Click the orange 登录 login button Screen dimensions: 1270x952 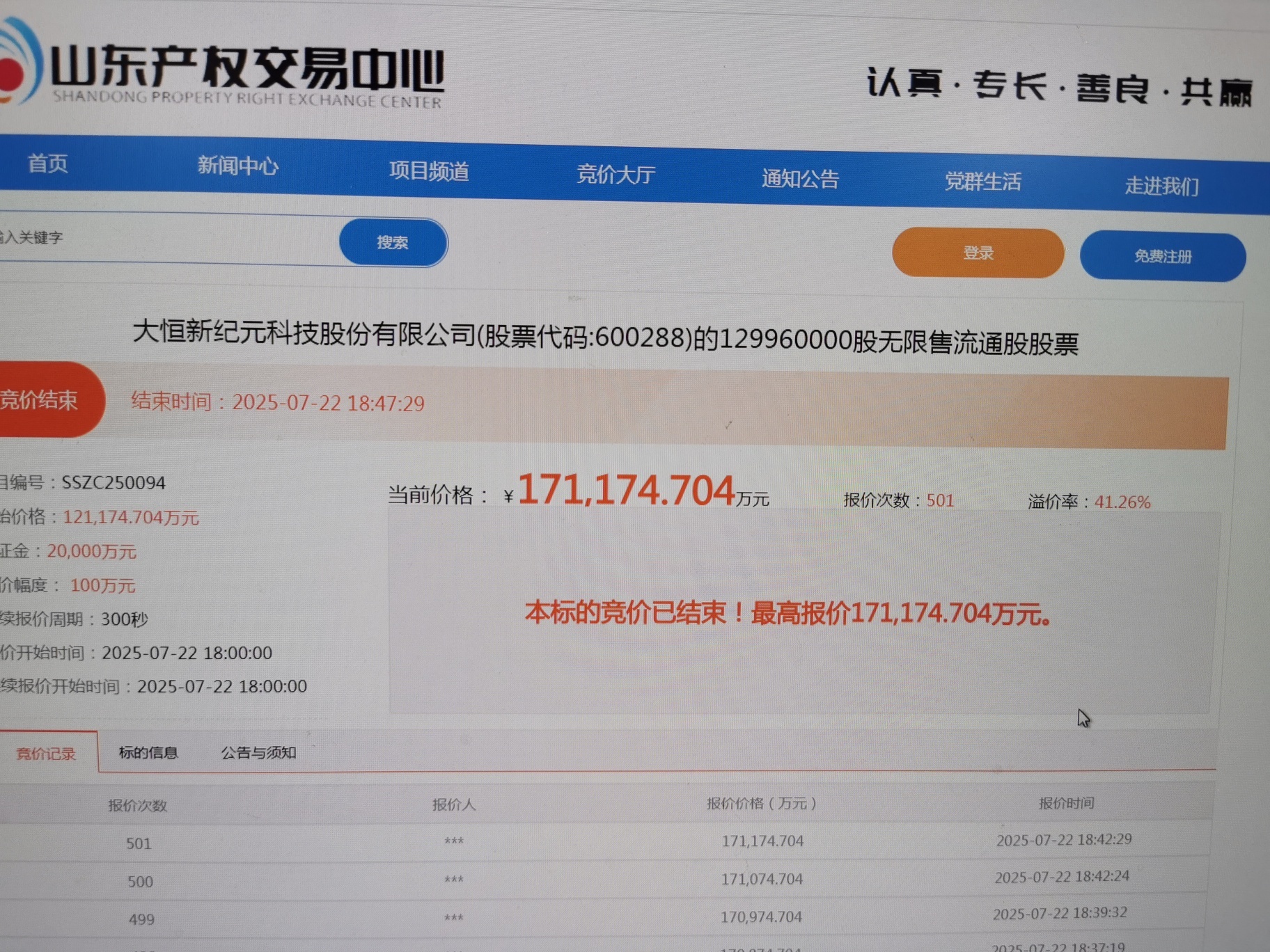(978, 253)
